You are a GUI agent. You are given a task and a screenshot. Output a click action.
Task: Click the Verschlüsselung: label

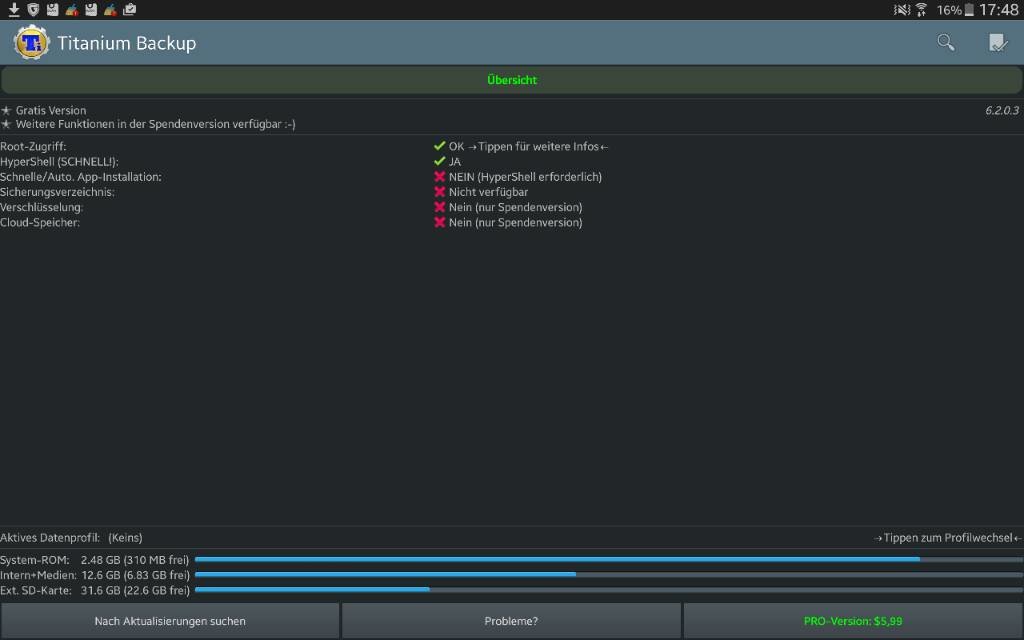(x=42, y=207)
